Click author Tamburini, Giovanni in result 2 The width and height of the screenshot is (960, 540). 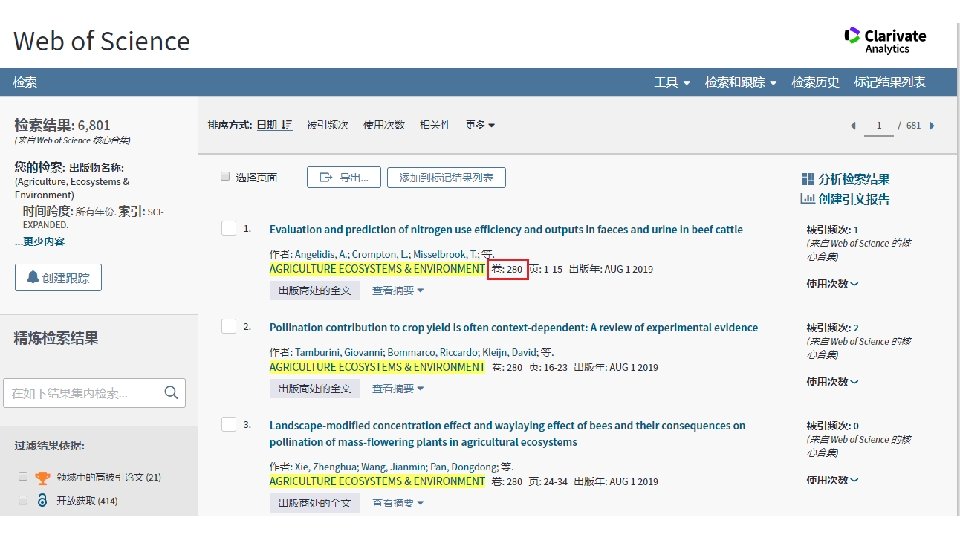pos(340,352)
